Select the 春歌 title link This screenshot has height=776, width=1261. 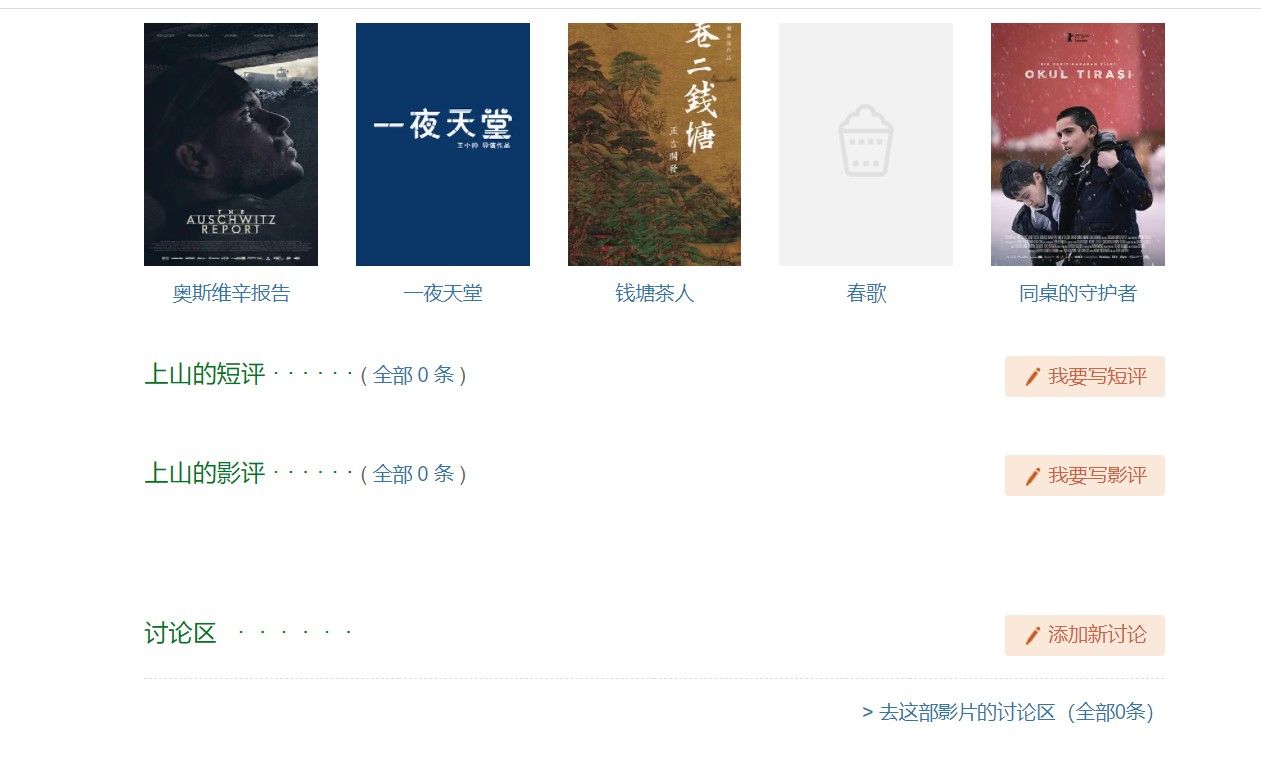click(x=866, y=294)
